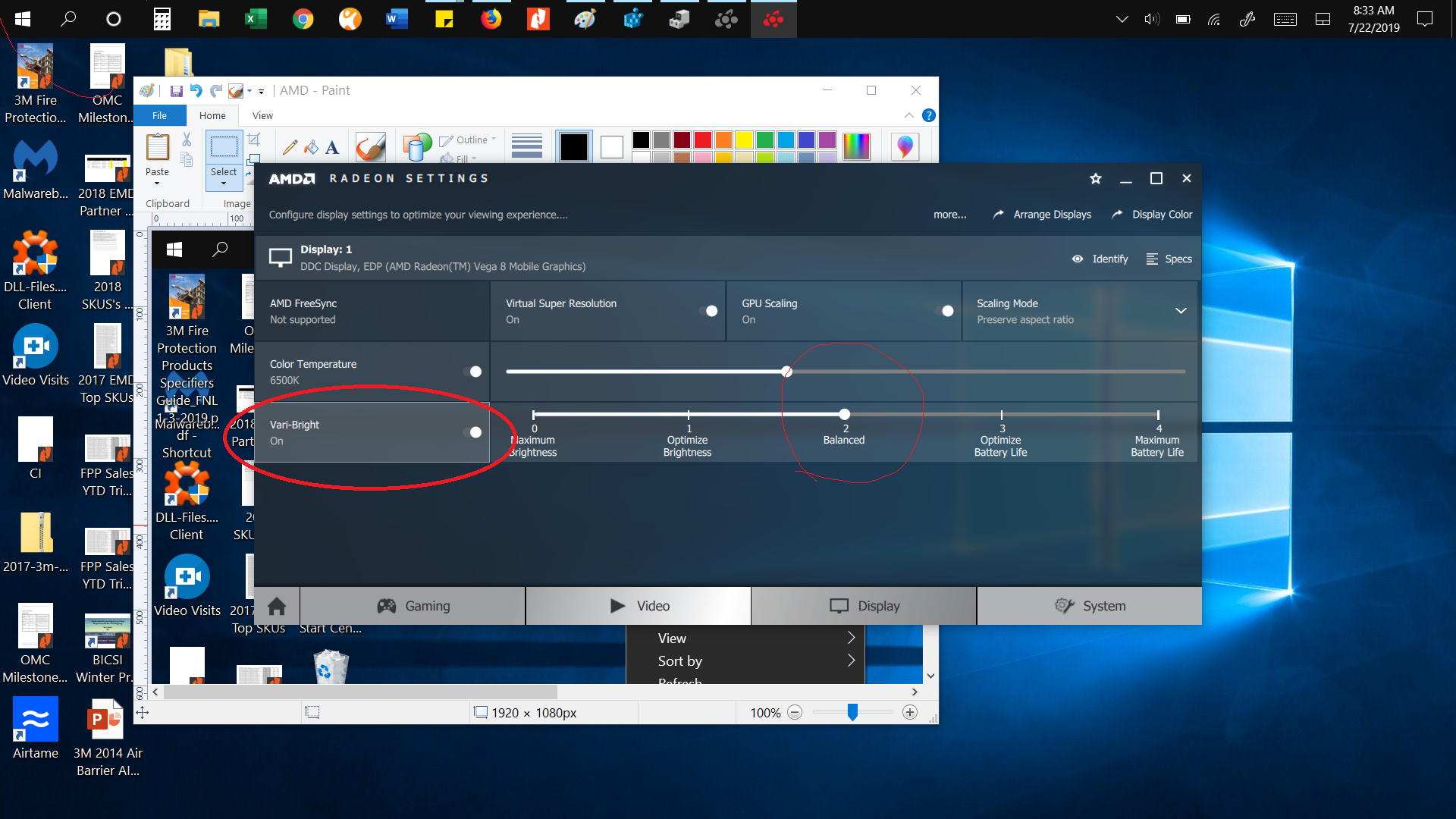Open Display Color settings
Image resolution: width=1456 pixels, height=819 pixels.
tap(1152, 215)
